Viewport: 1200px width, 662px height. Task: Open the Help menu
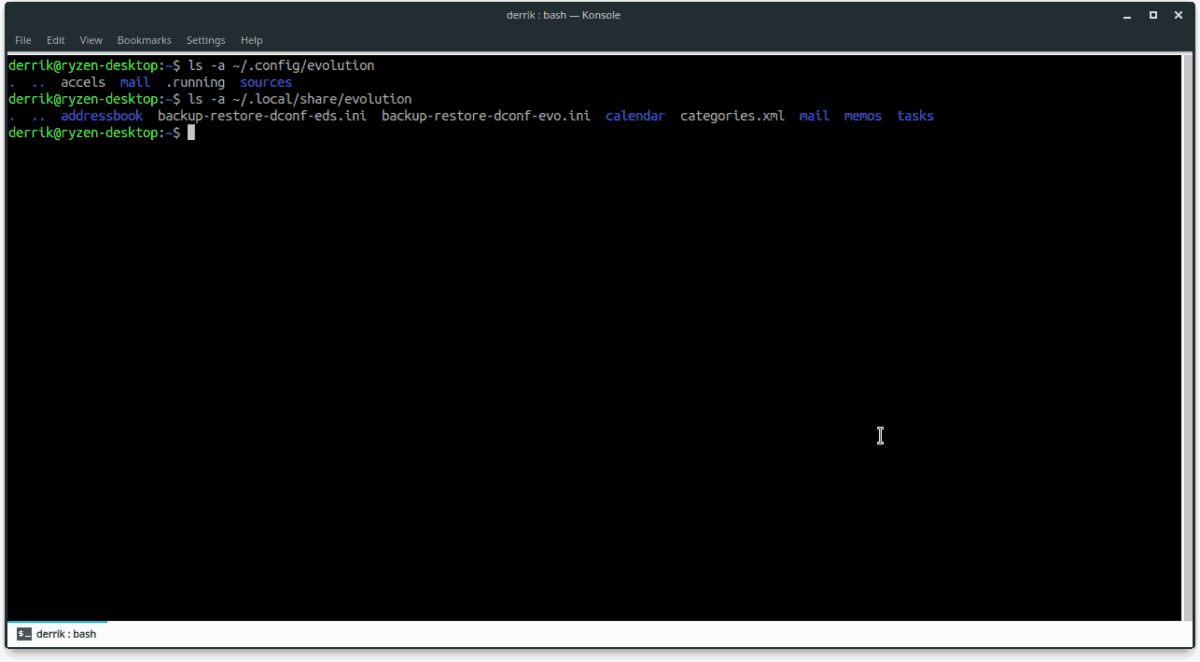click(251, 40)
